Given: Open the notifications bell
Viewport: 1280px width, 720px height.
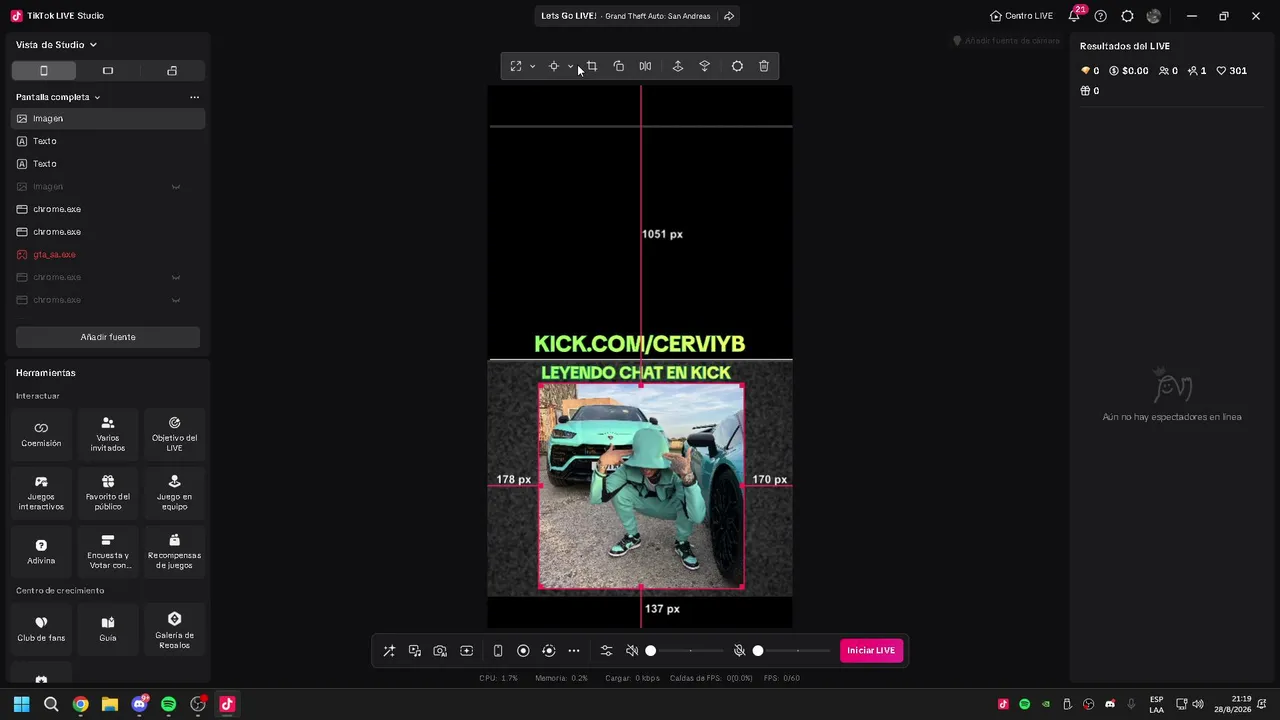Looking at the screenshot, I should (1074, 16).
